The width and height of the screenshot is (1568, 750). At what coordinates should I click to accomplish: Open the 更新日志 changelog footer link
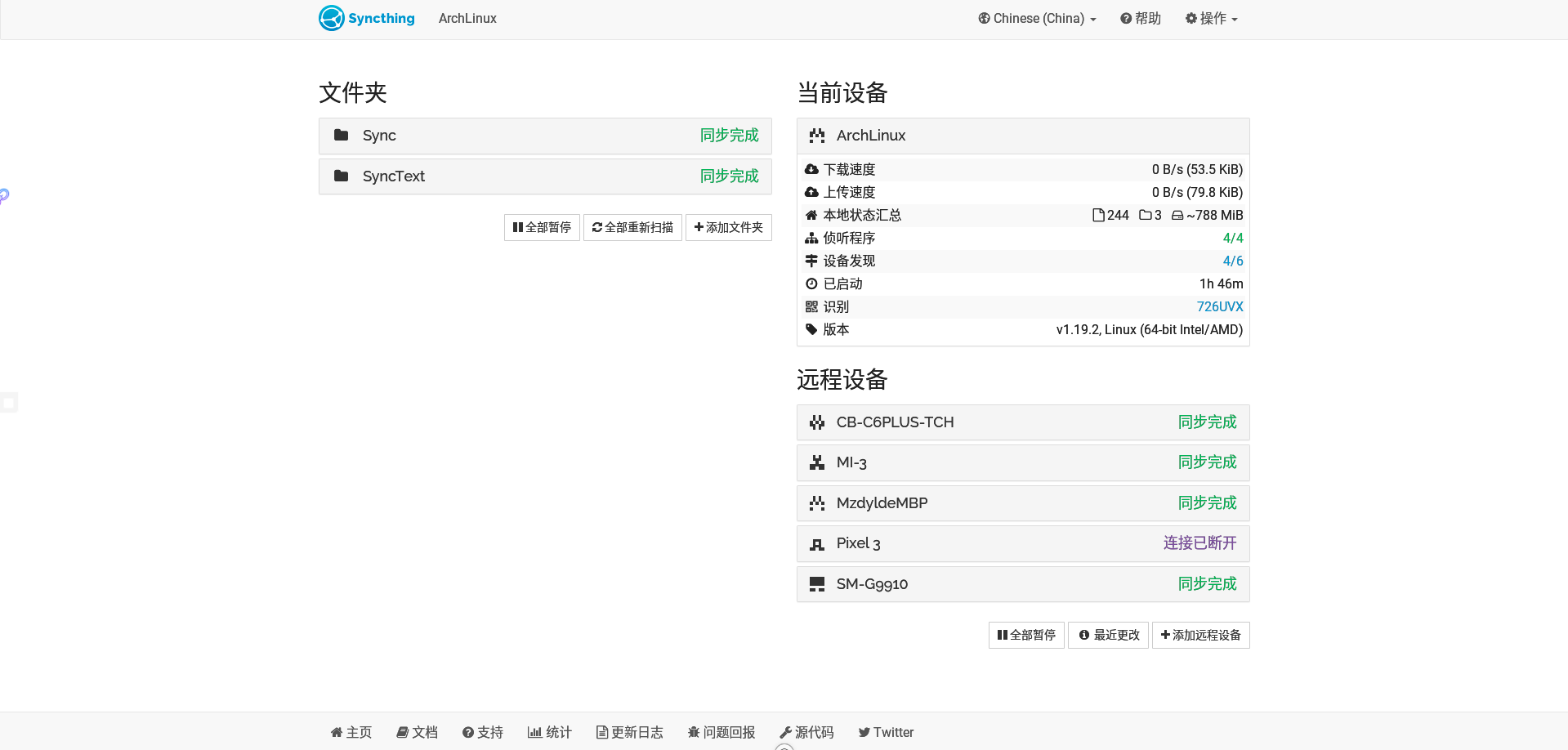(629, 732)
